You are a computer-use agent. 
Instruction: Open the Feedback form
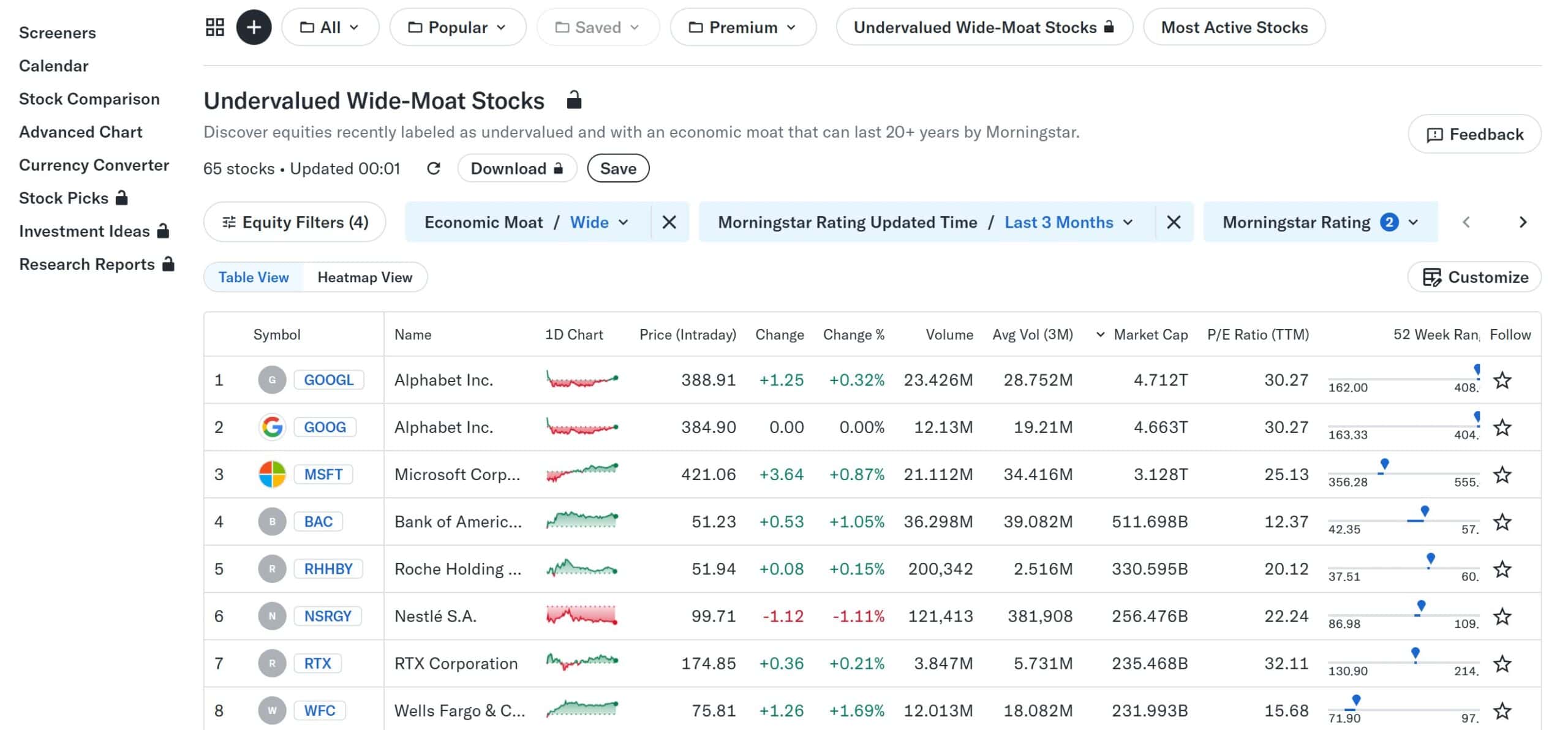coord(1474,134)
